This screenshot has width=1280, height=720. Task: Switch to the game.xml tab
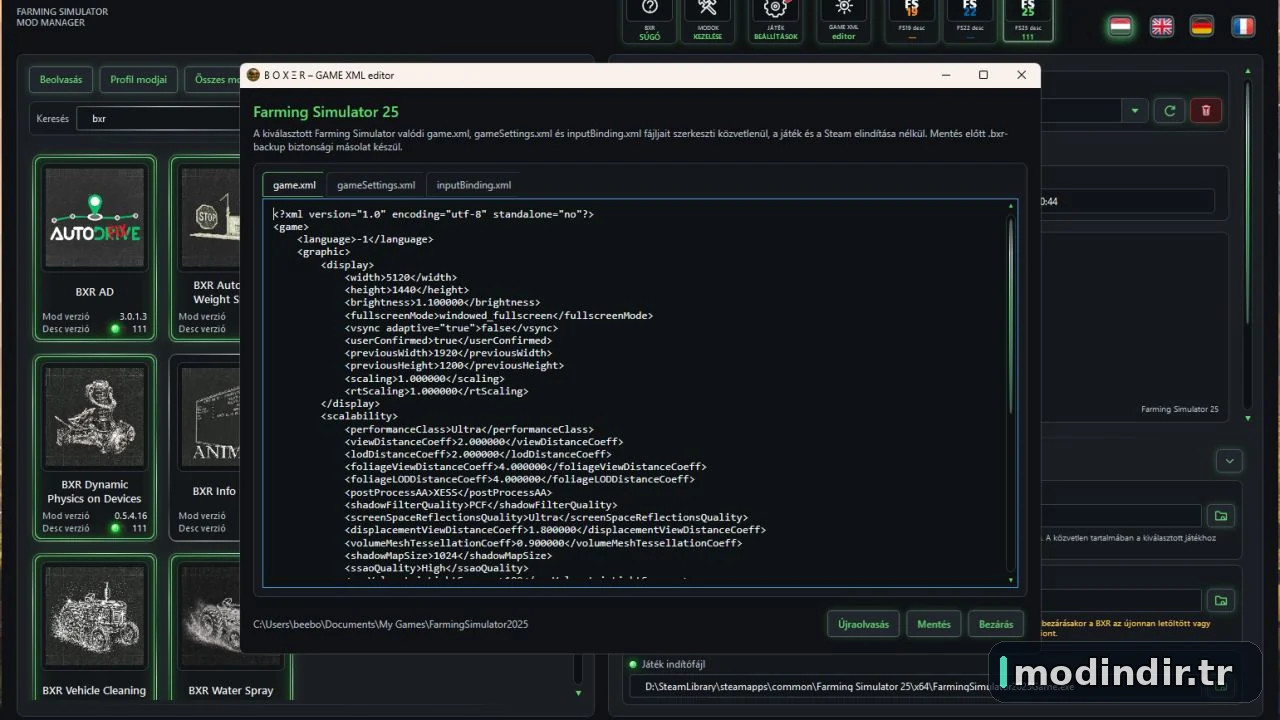point(294,185)
